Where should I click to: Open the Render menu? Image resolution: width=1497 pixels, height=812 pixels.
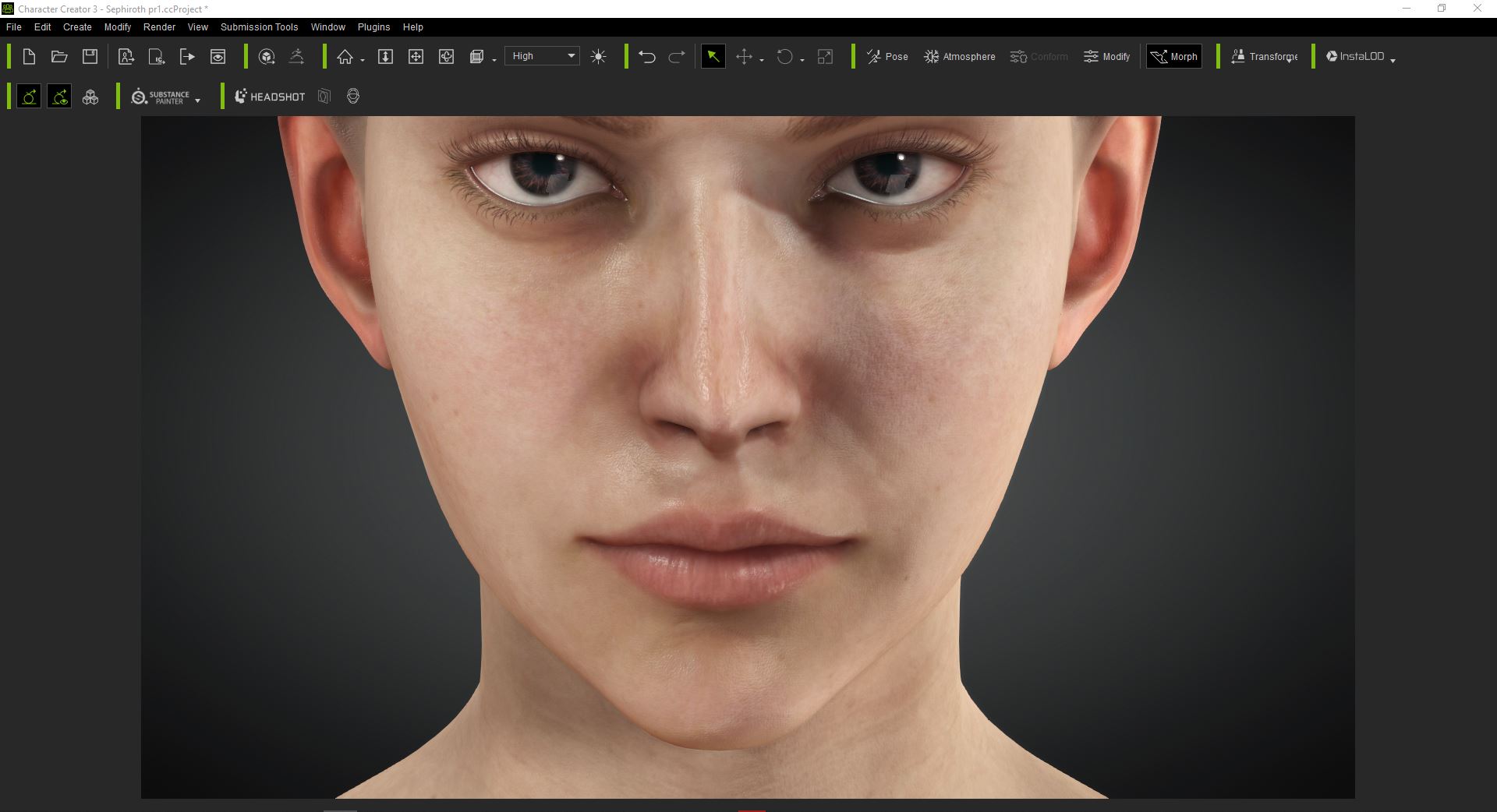point(160,26)
